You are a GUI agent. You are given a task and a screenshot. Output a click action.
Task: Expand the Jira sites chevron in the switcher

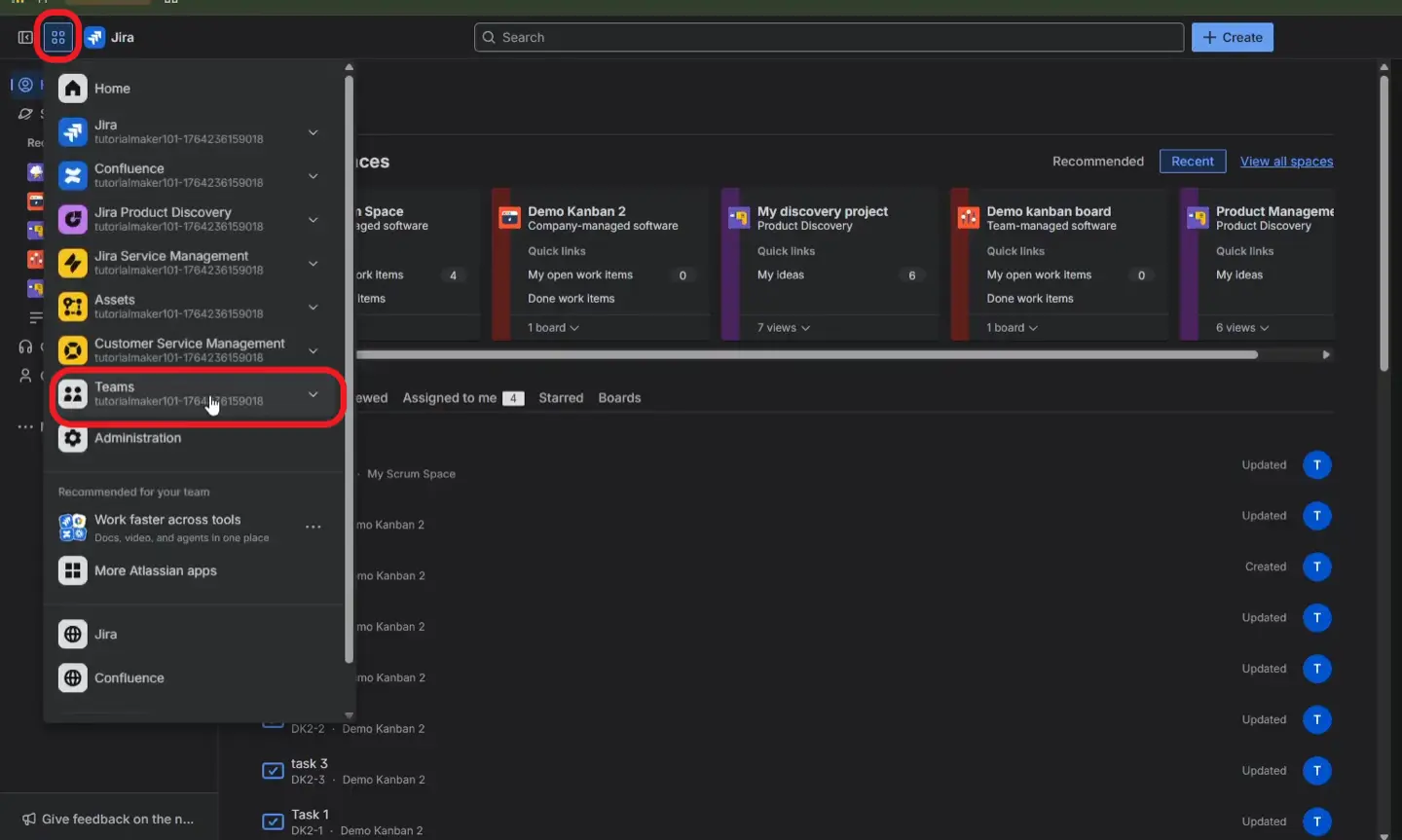tap(314, 132)
